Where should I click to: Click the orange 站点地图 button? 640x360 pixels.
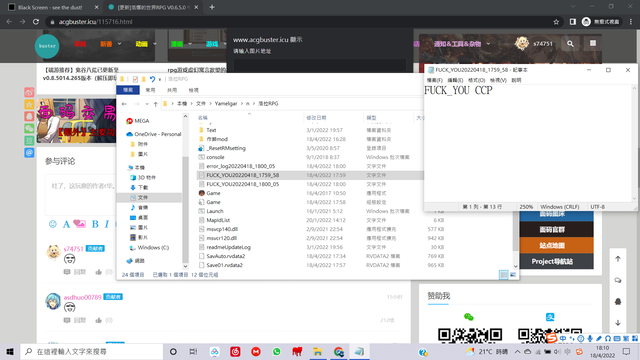click(556, 245)
